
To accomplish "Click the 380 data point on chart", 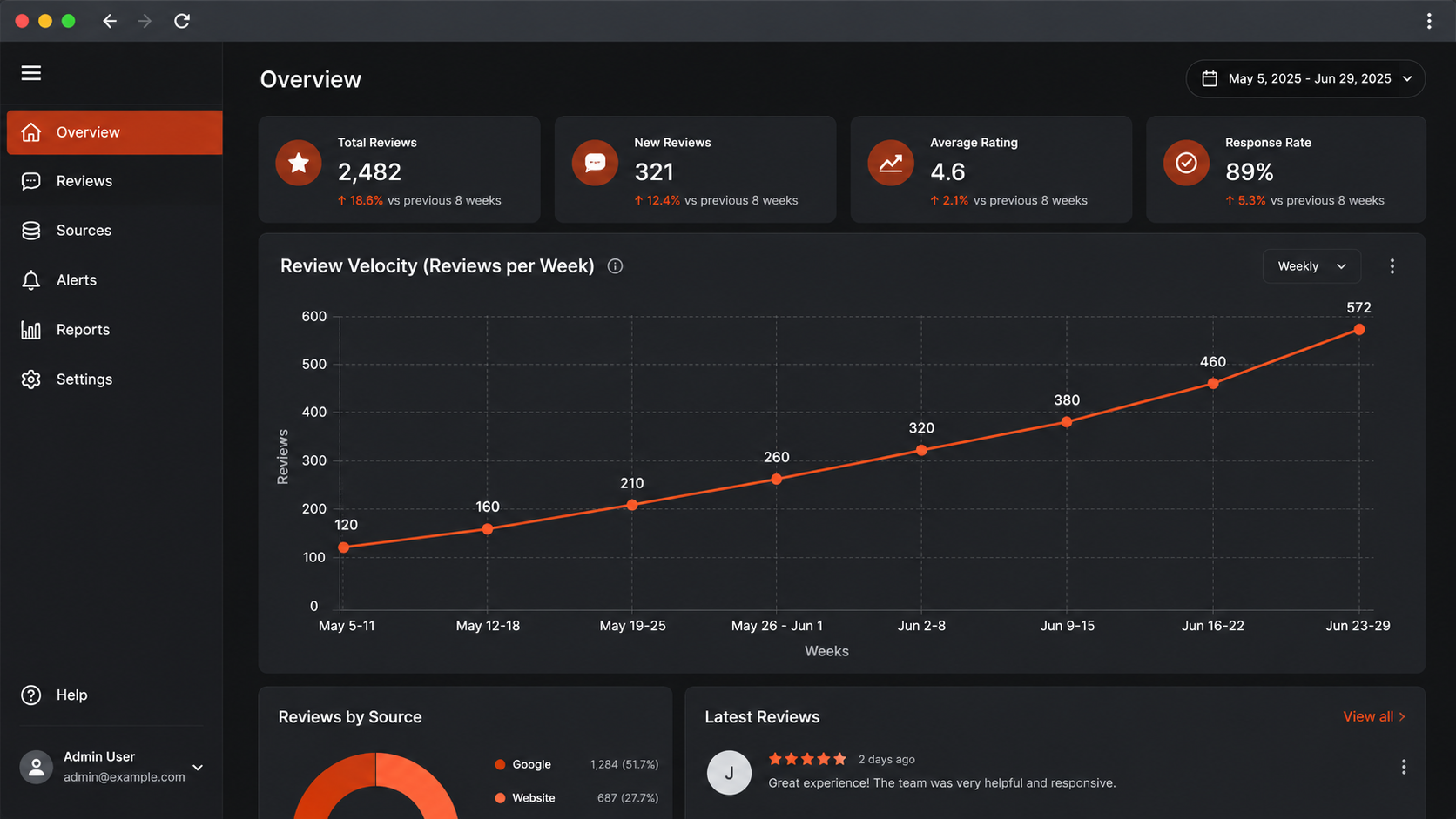I will (1067, 422).
